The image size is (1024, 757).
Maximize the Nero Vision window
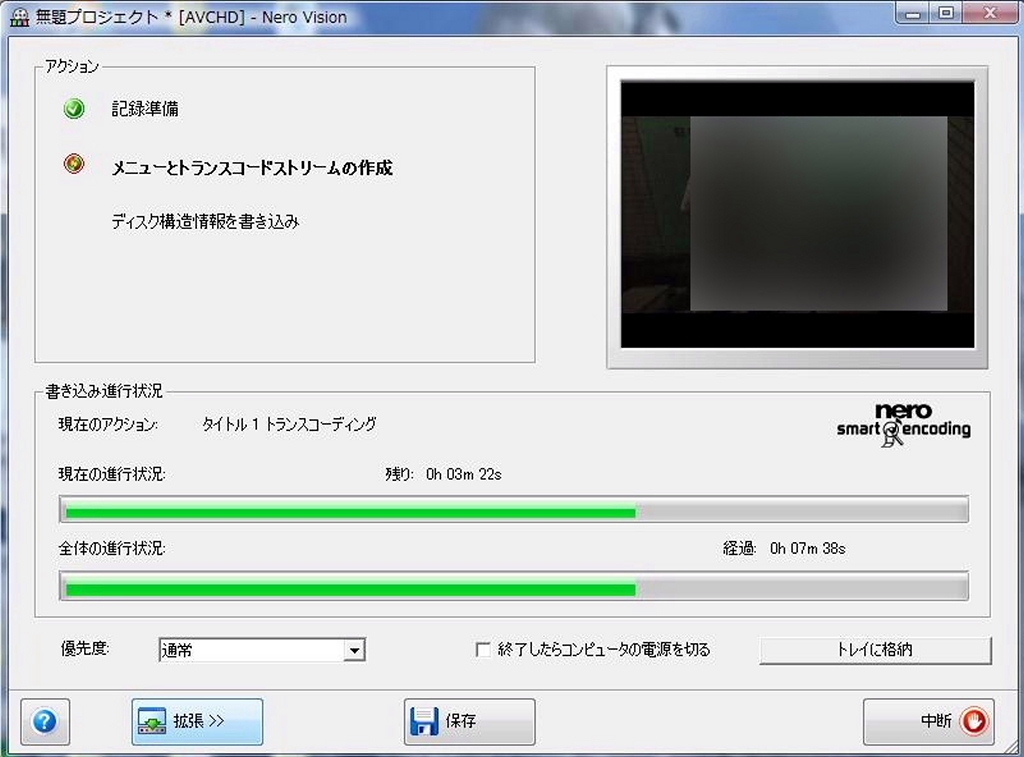pos(946,14)
